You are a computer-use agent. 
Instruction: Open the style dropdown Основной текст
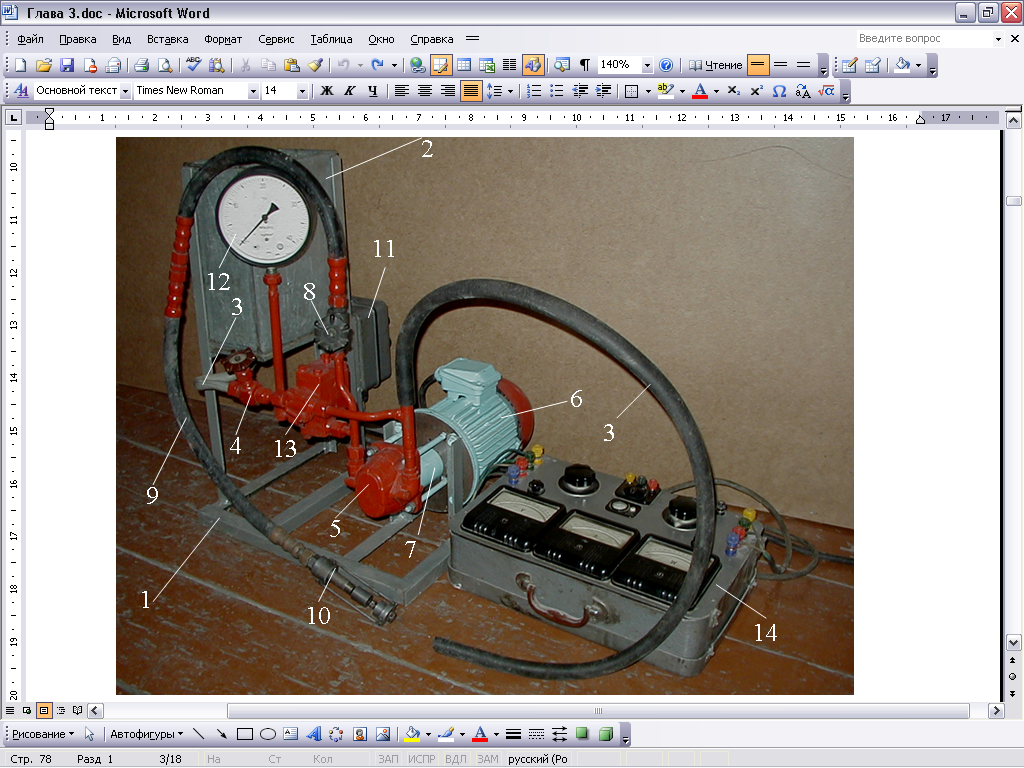(x=125, y=91)
